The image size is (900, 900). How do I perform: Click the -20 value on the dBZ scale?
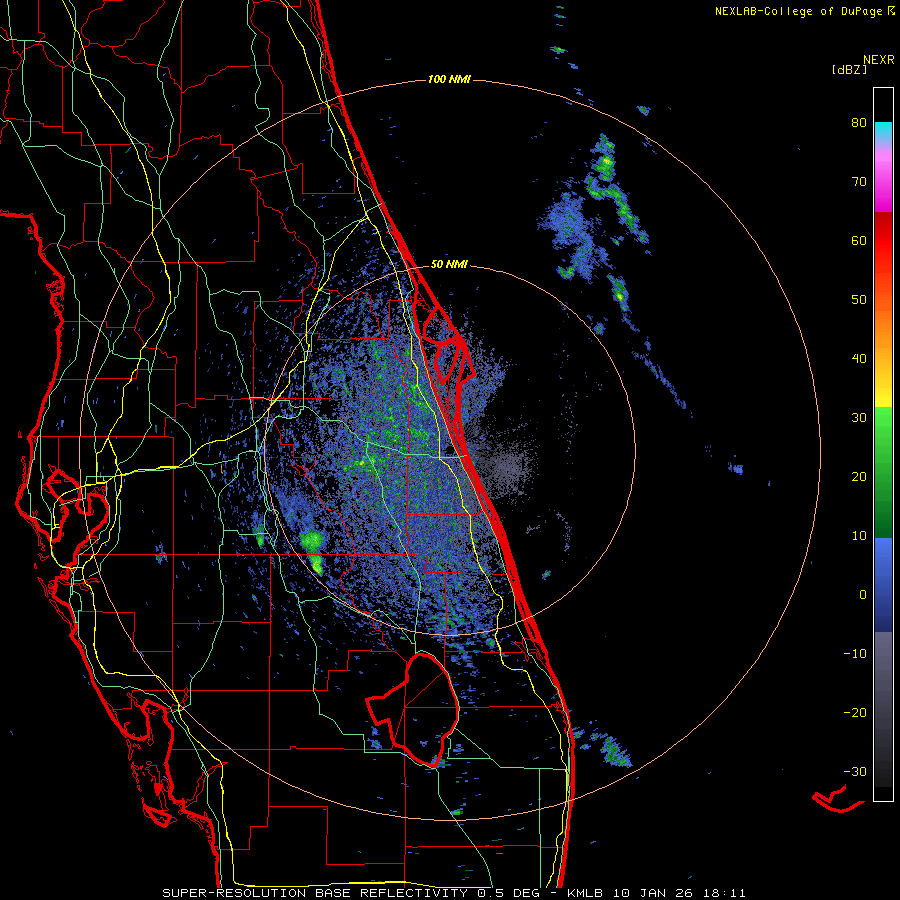click(855, 712)
